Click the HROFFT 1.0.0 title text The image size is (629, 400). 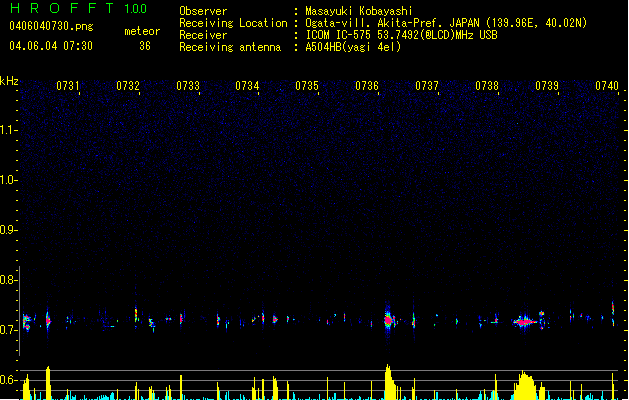[79, 8]
